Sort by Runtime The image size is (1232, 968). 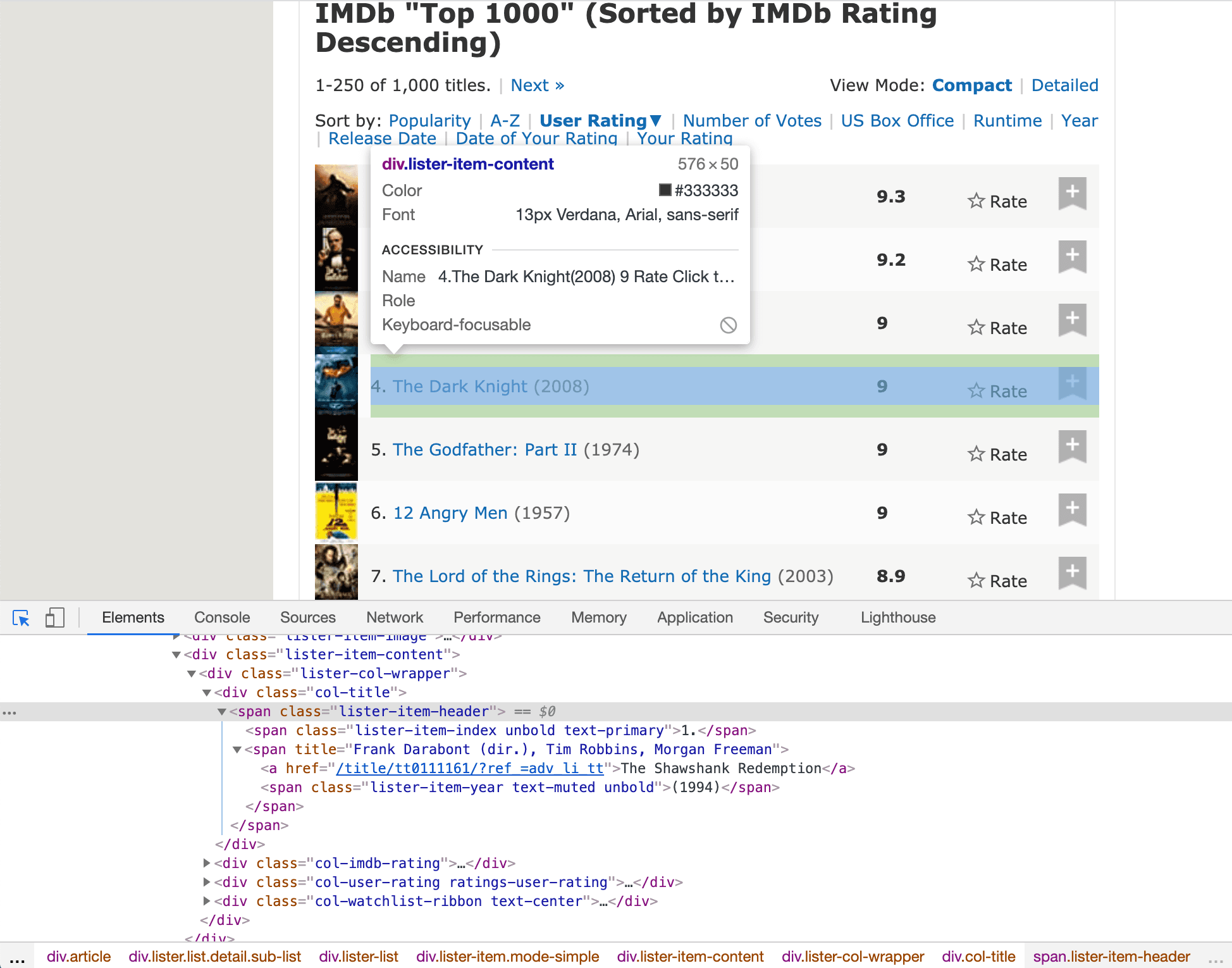1007,121
